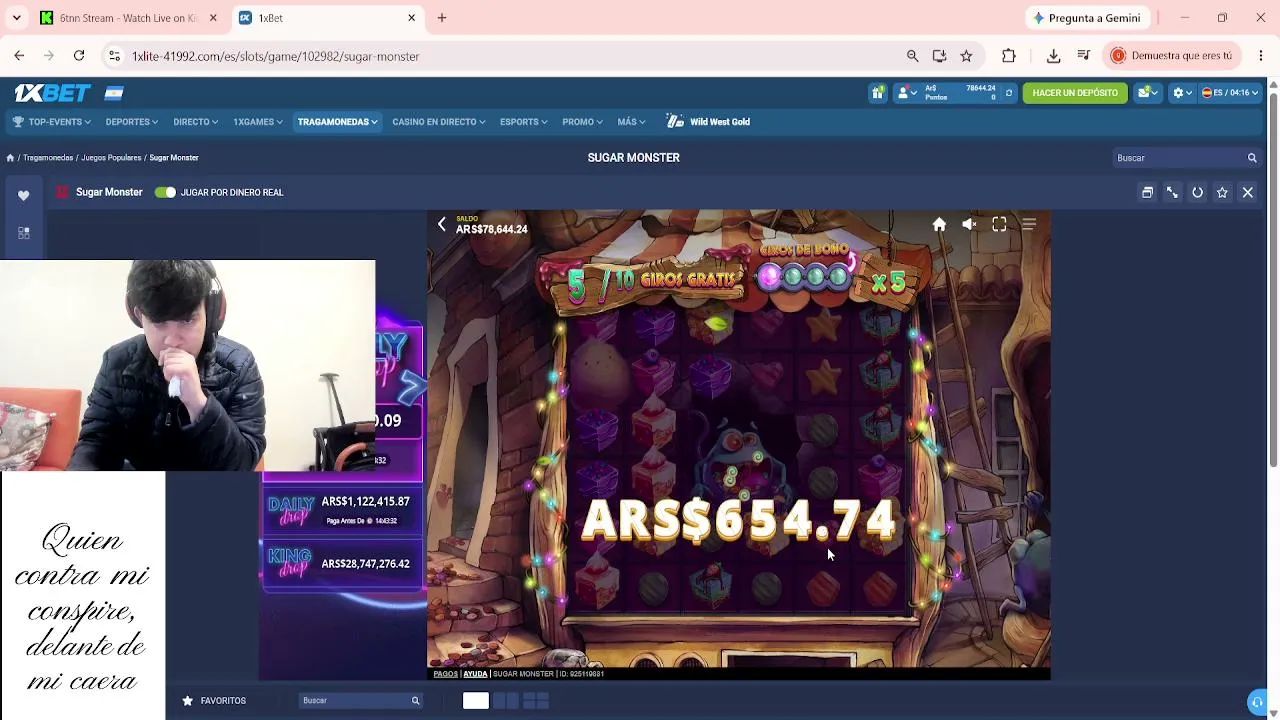The image size is (1280, 720).
Task: Click the Hacer un Depósito button
Action: click(x=1075, y=93)
